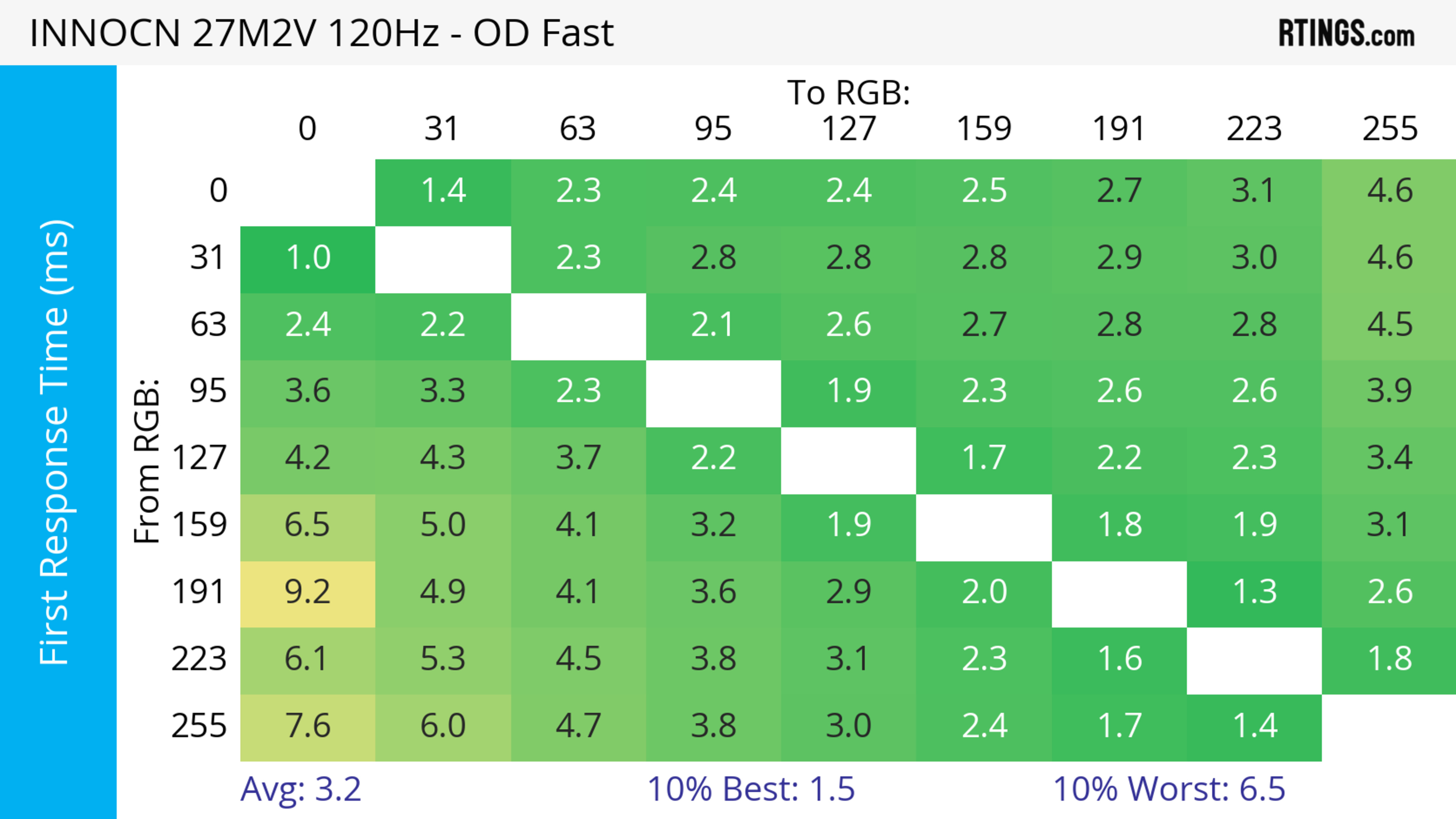
Task: Click the yellow 9.2 response time cell
Action: [x=308, y=592]
